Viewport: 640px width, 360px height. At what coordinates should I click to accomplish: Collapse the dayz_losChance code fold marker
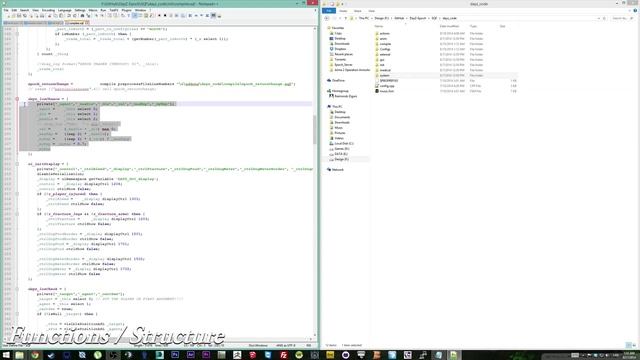tap(17, 99)
